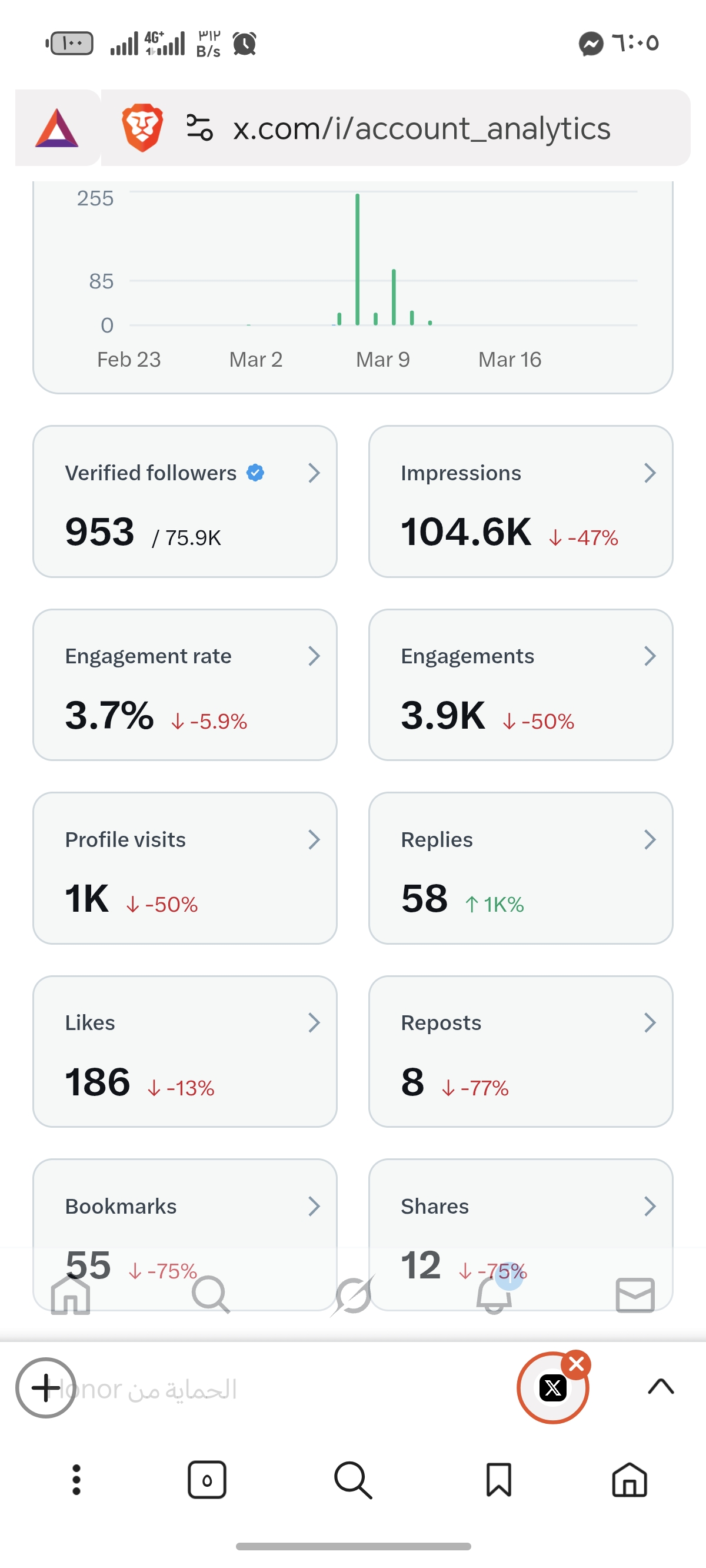
Task: Open the Replies metric card
Action: pyautogui.click(x=520, y=868)
